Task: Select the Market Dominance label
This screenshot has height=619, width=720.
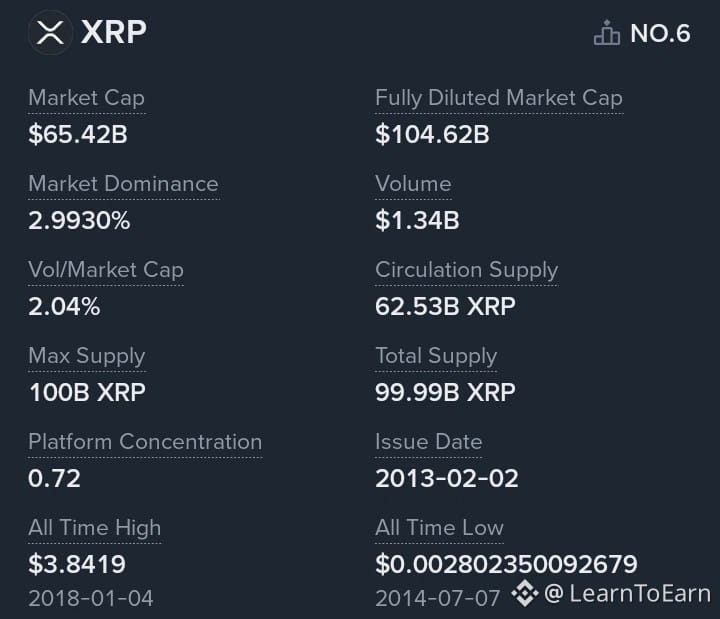Action: pos(123,184)
